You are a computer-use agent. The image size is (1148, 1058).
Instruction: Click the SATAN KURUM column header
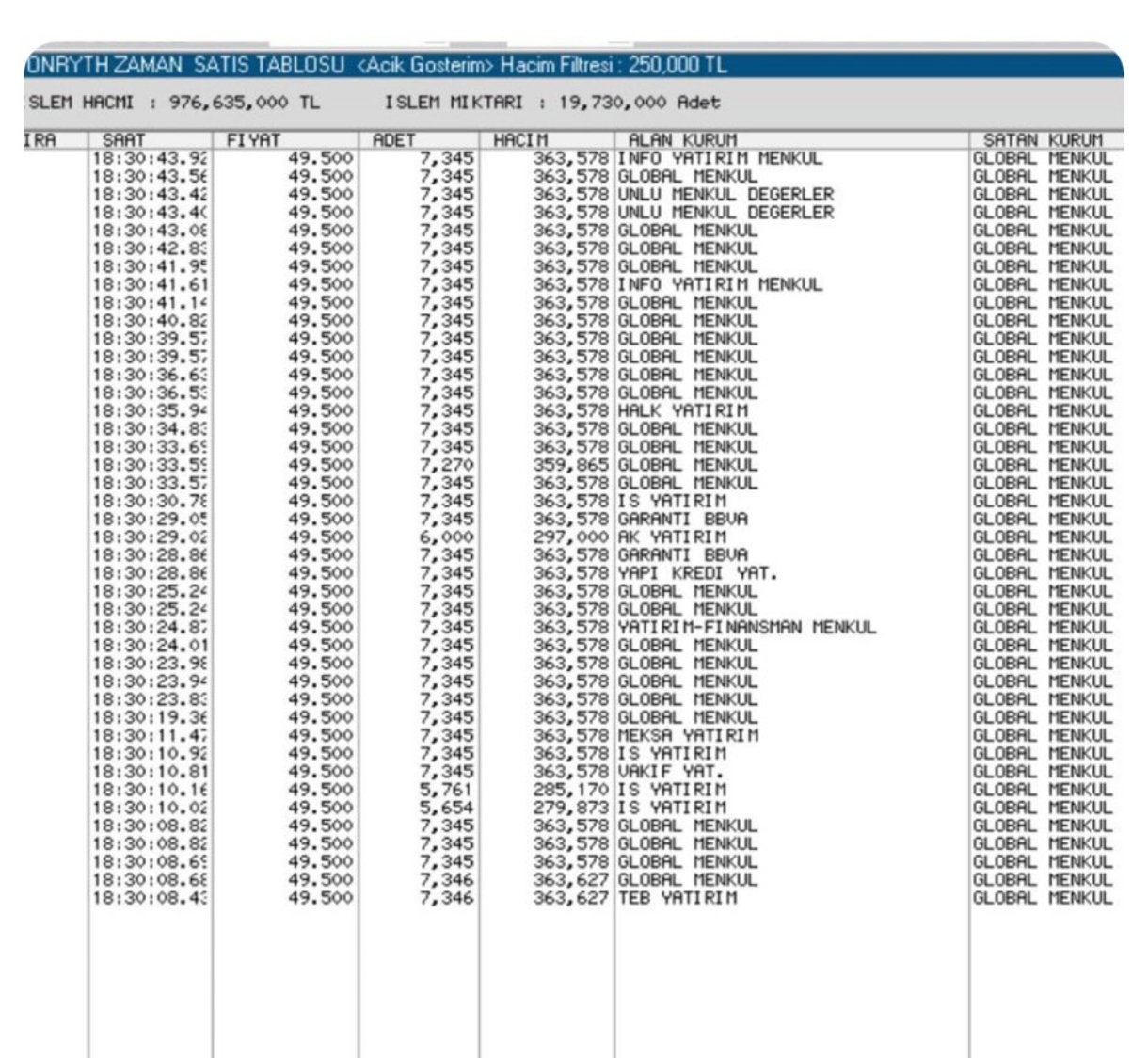[1046, 140]
